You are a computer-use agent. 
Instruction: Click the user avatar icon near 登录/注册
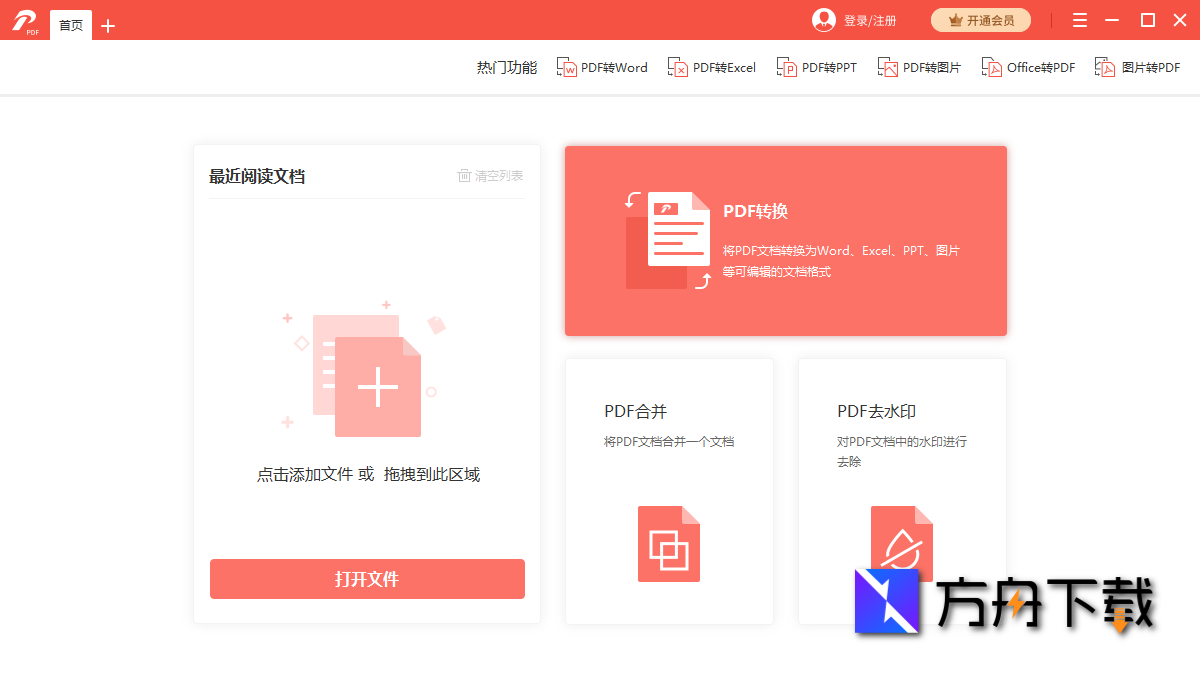(823, 20)
